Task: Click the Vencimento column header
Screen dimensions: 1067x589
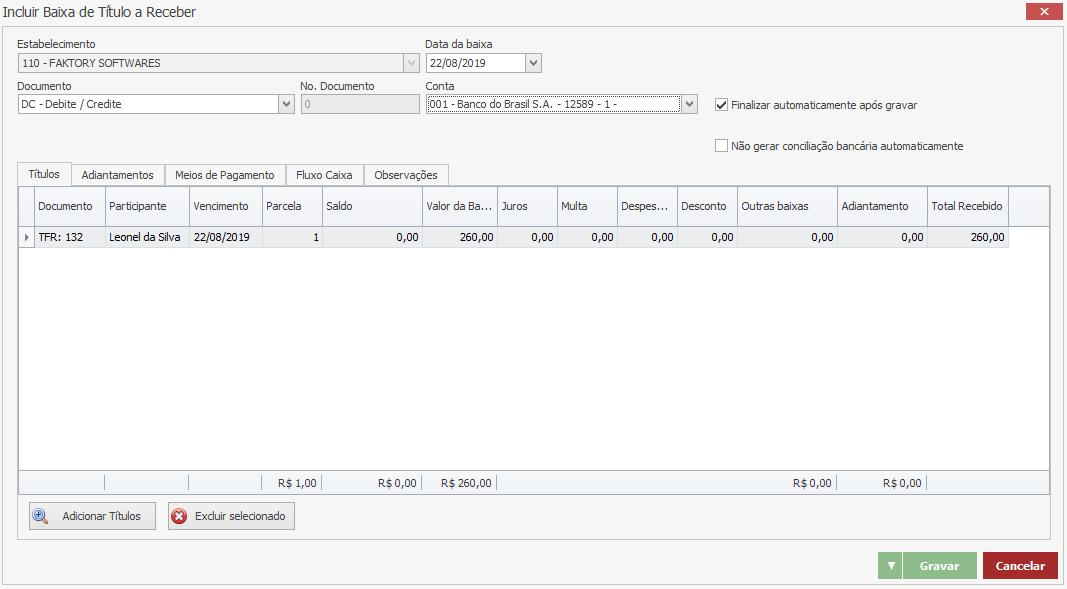Action: [225, 206]
